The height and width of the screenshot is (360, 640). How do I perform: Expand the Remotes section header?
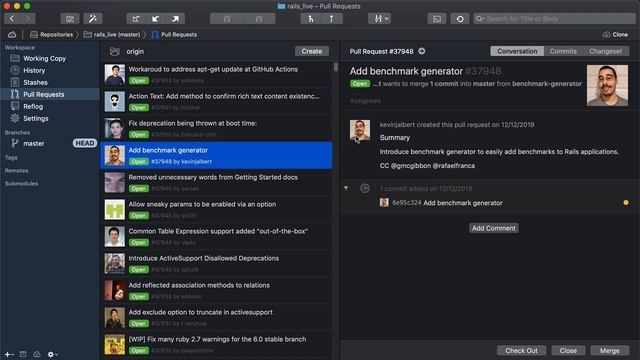pyautogui.click(x=16, y=170)
